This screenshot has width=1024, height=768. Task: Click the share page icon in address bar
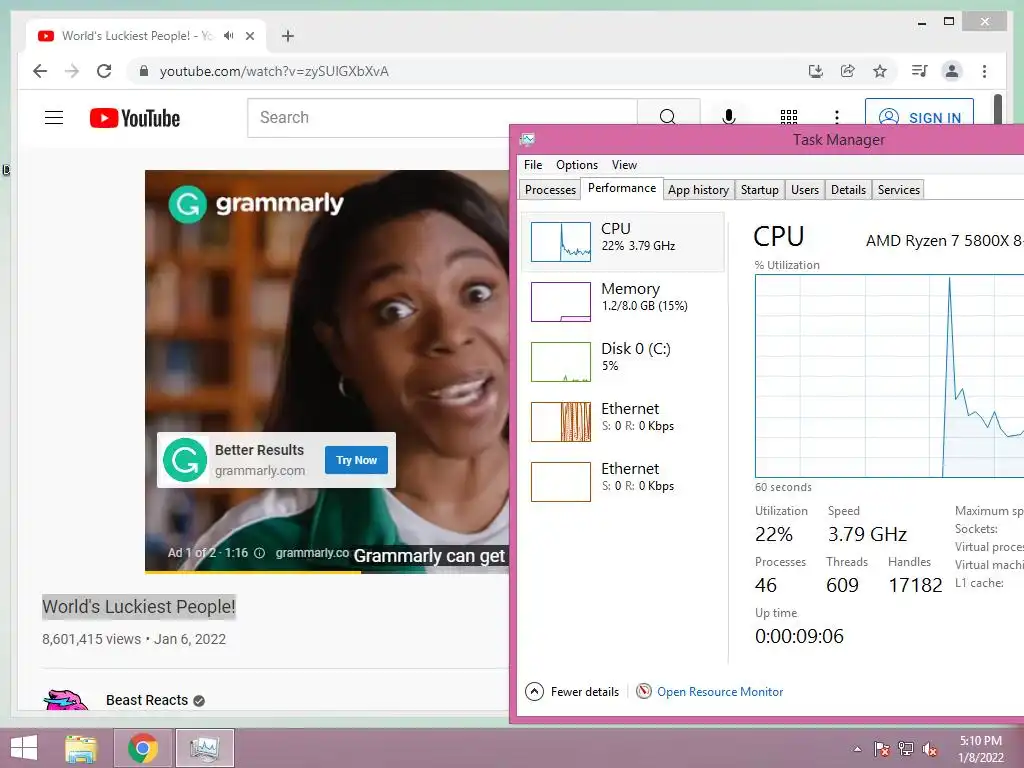coord(848,71)
